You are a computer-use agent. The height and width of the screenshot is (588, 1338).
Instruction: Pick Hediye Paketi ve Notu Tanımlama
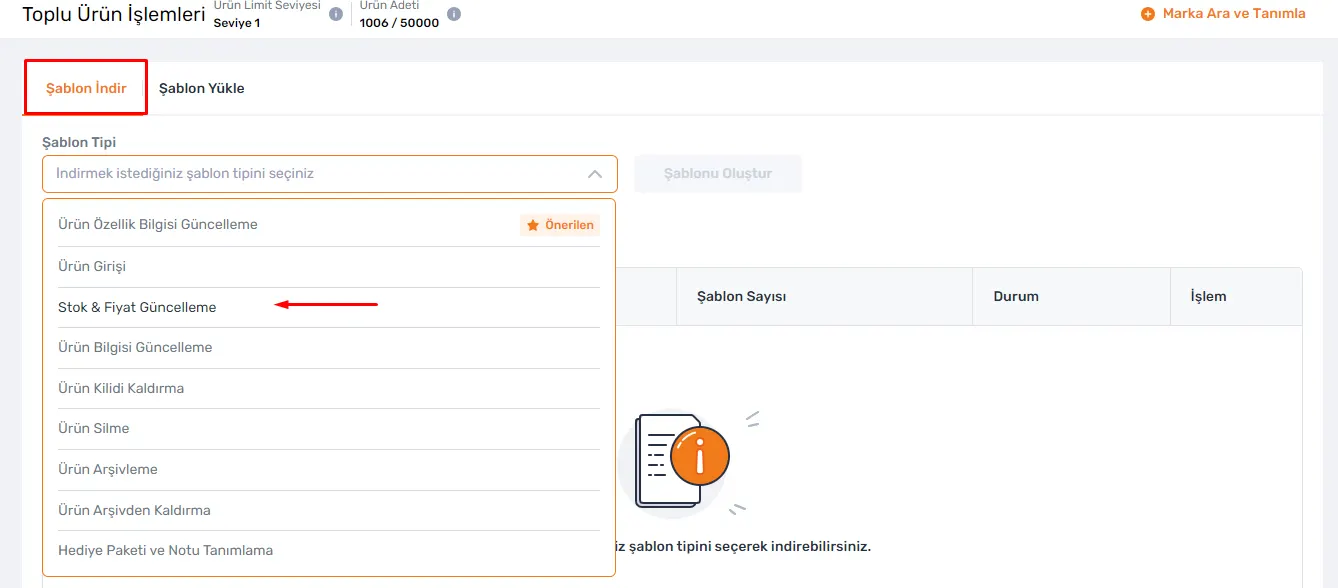(x=329, y=550)
